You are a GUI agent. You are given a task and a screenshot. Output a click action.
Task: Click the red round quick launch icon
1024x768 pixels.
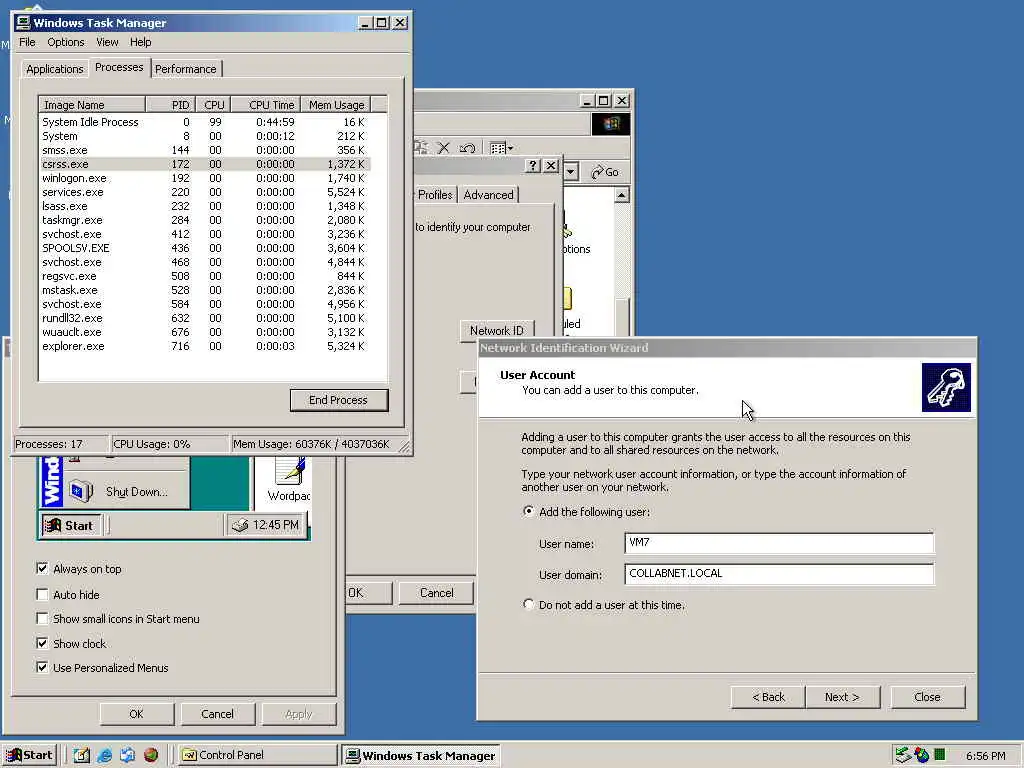[151, 755]
